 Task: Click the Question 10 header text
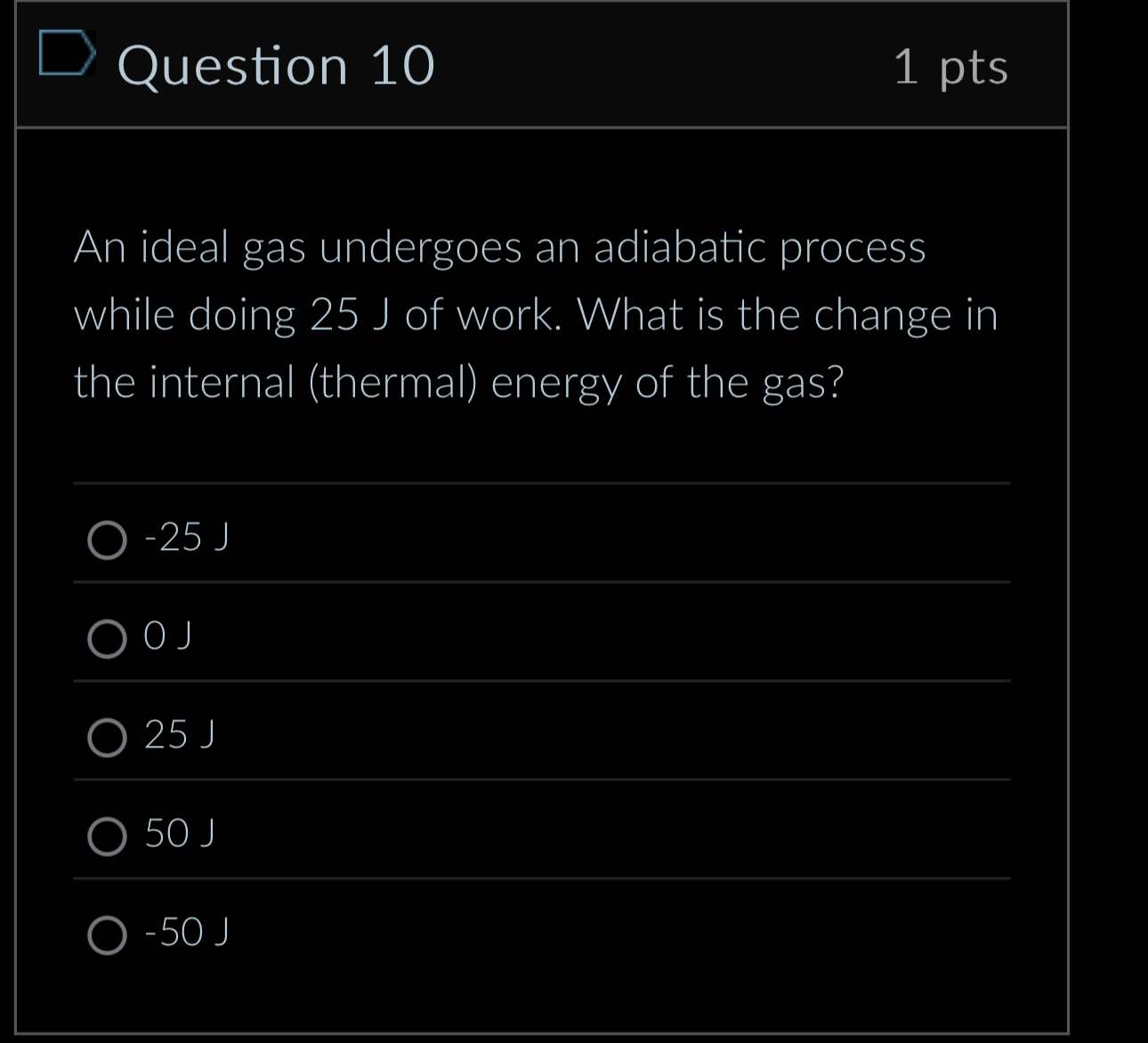point(276,64)
